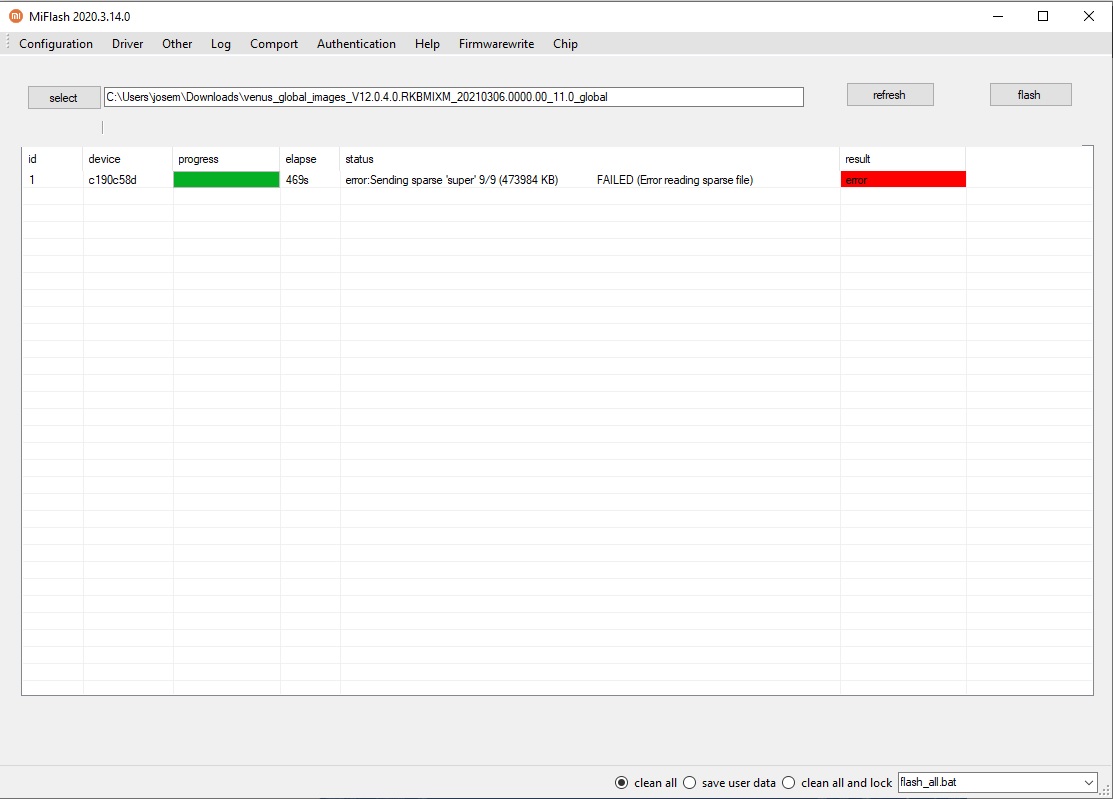Close the MiFlash window
Image resolution: width=1113 pixels, height=799 pixels.
(1089, 16)
